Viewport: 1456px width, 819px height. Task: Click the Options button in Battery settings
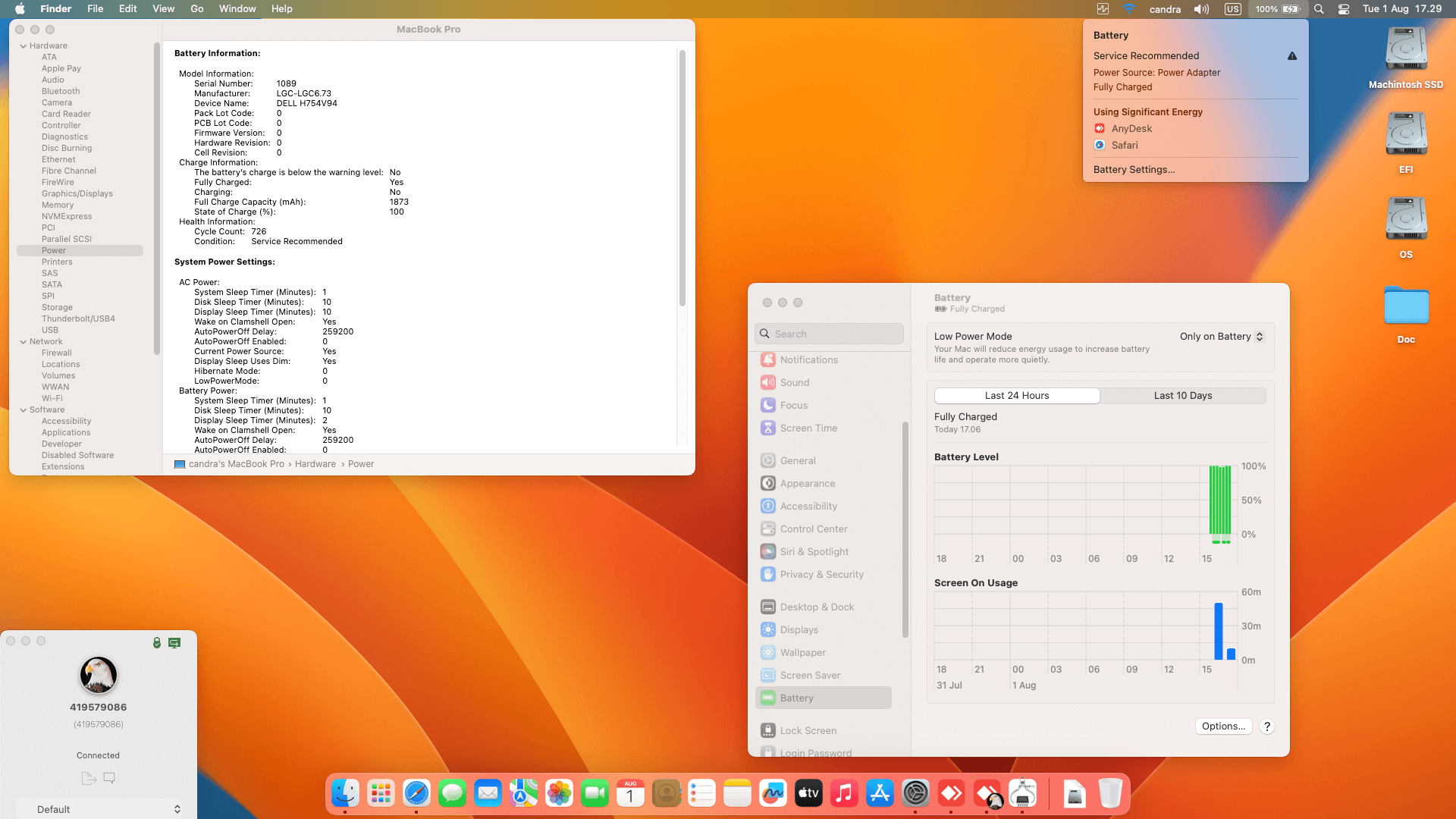point(1223,726)
